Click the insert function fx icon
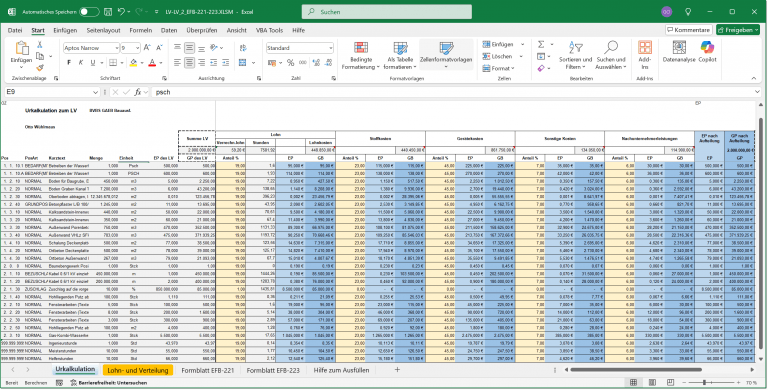768x390 pixels. 139,92
